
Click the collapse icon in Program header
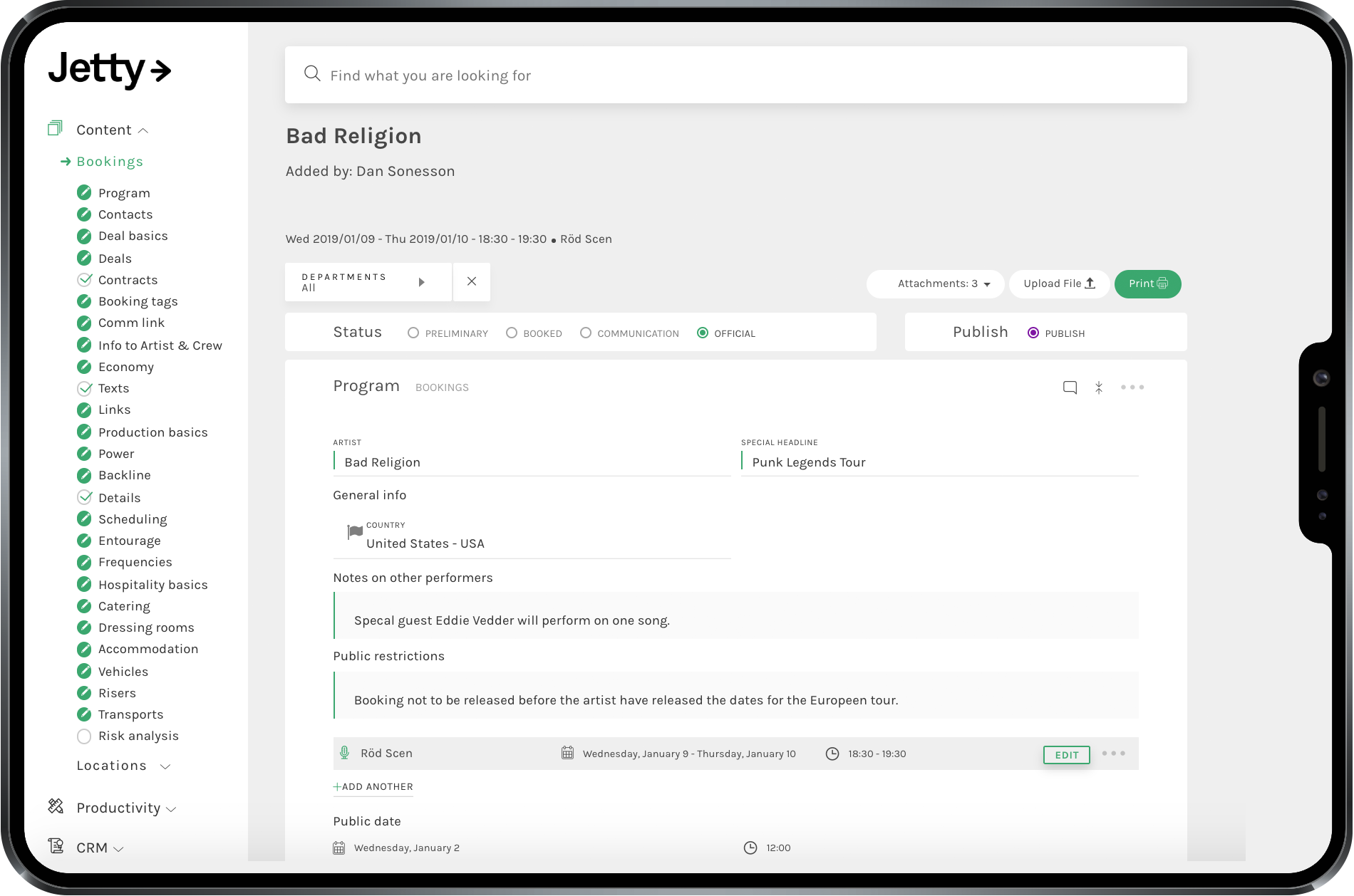1099,387
